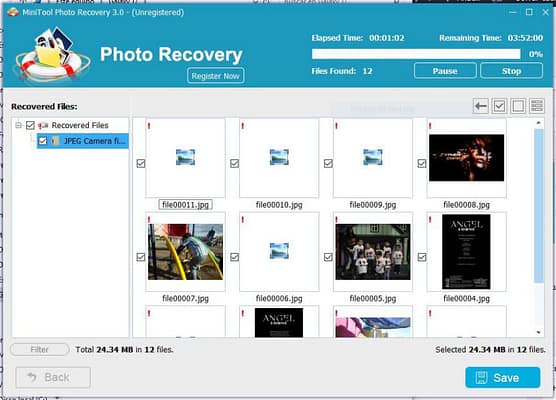Uncheck file00010.jpg checkbox

pos(234,163)
